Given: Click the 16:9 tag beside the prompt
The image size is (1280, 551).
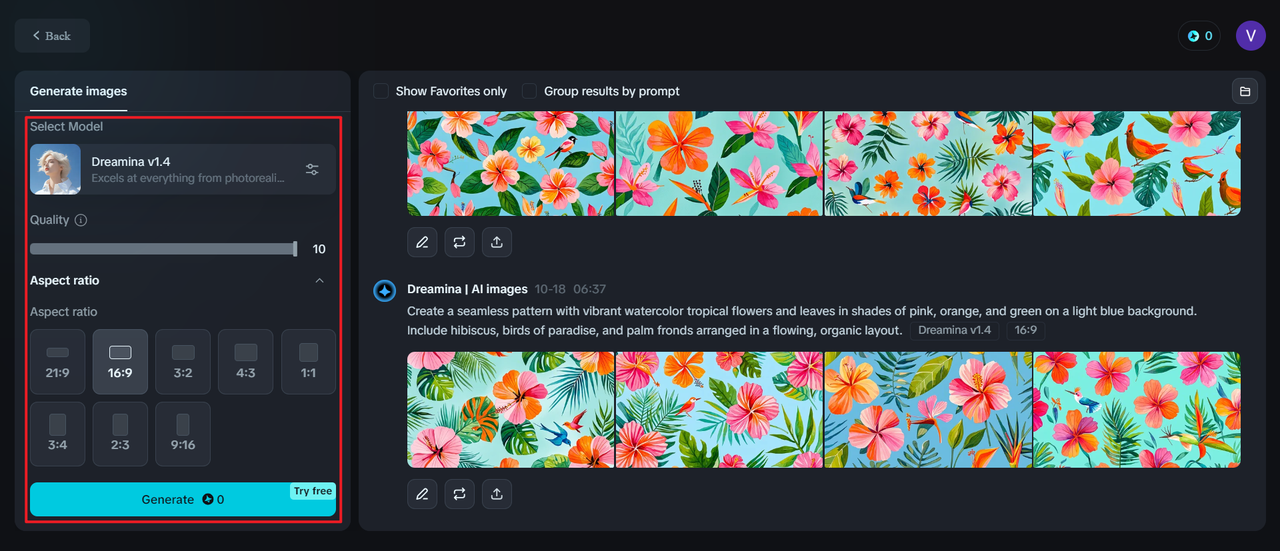Looking at the screenshot, I should point(1026,330).
